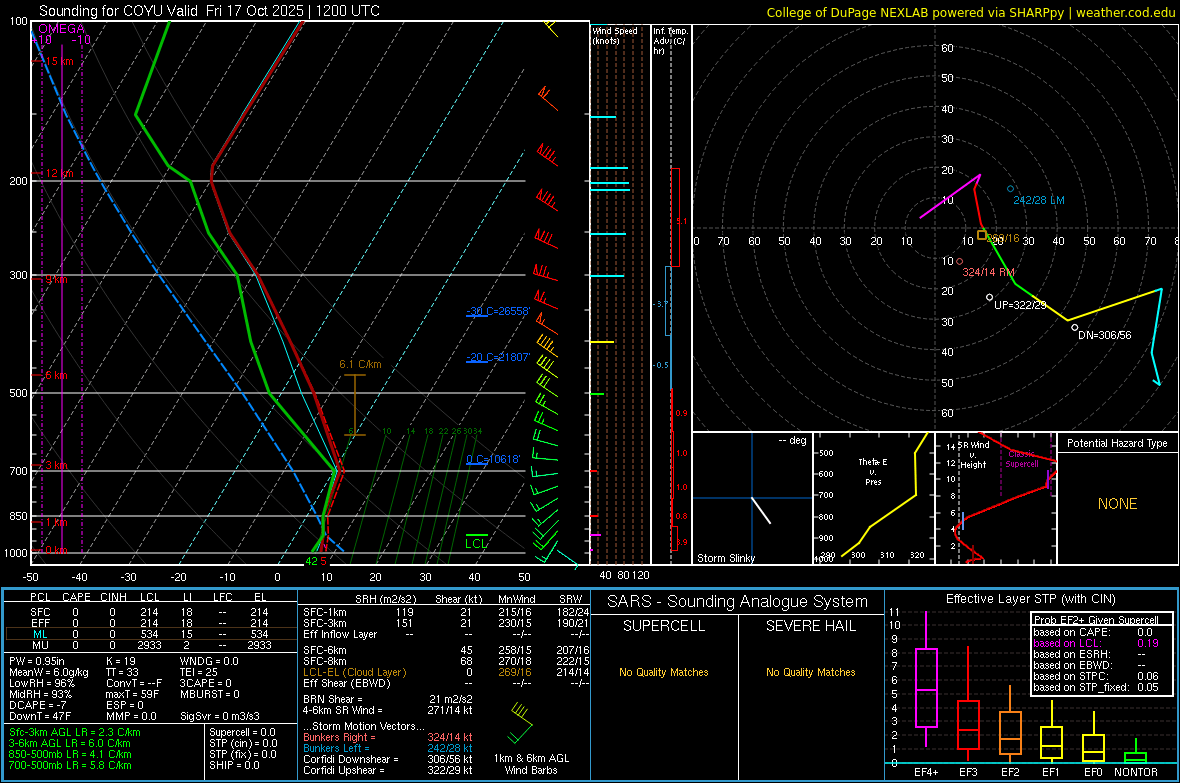1180x783 pixels.
Task: Click the 'MU' parcel row label
Action: [40, 645]
